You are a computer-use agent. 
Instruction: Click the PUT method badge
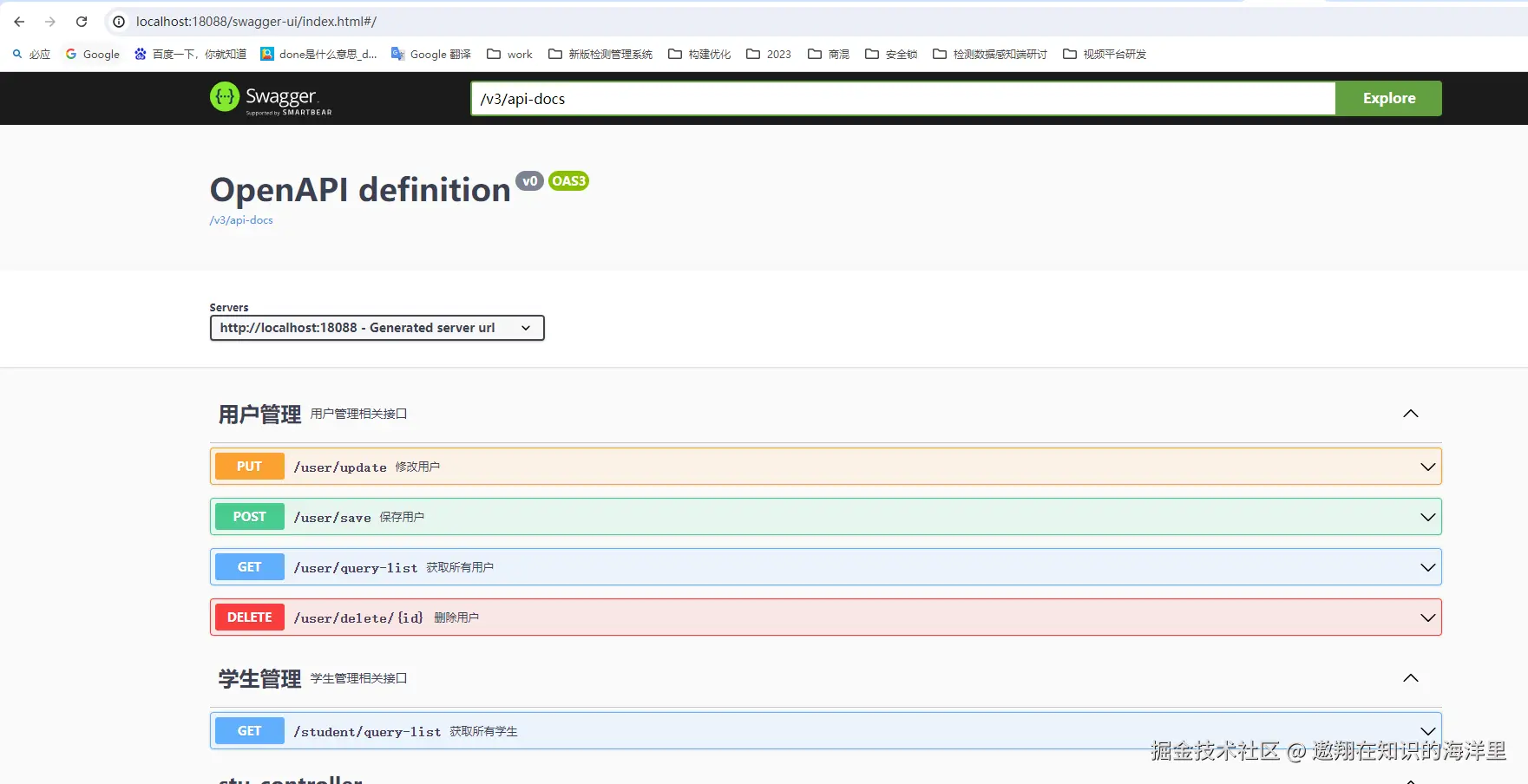pos(249,467)
